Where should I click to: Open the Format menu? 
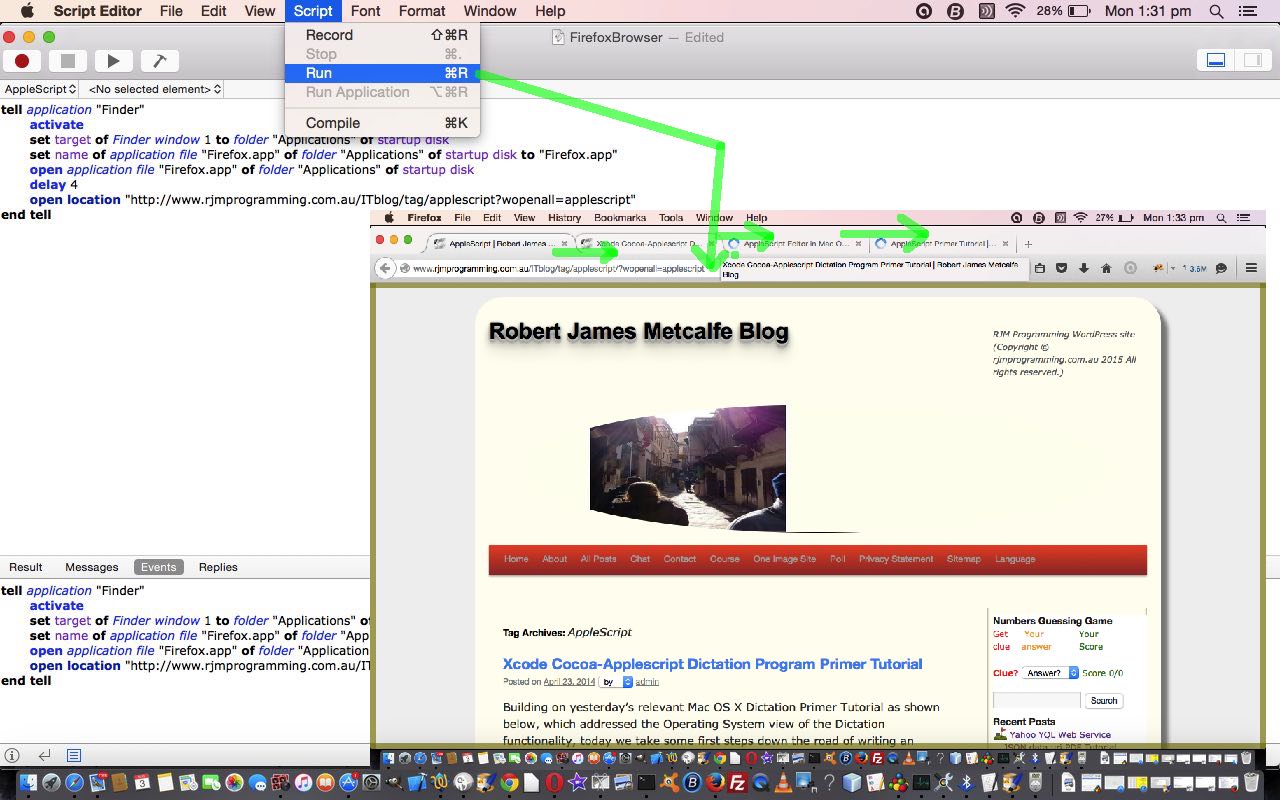(422, 11)
